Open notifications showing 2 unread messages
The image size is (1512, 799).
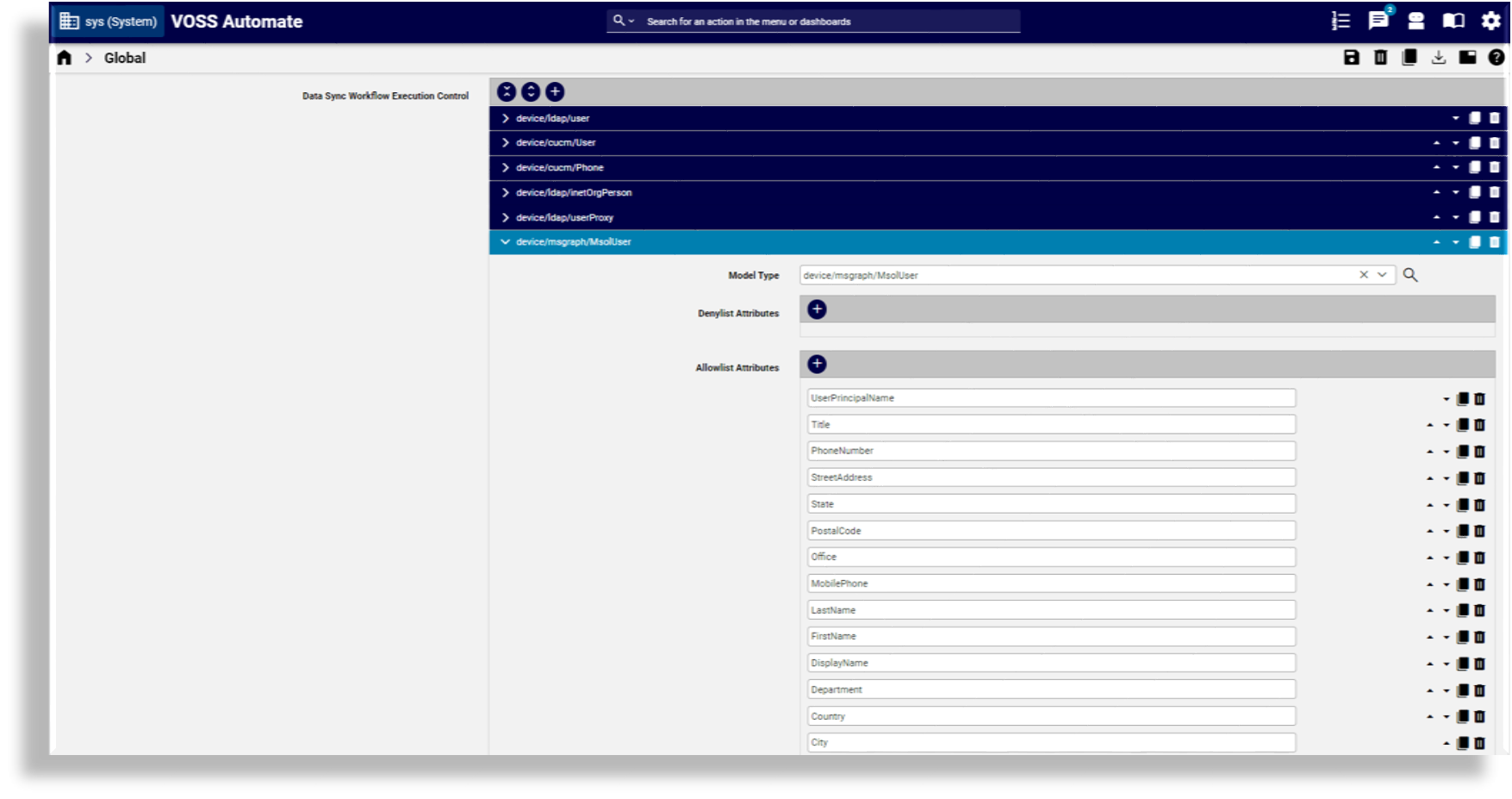pyautogui.click(x=1378, y=21)
